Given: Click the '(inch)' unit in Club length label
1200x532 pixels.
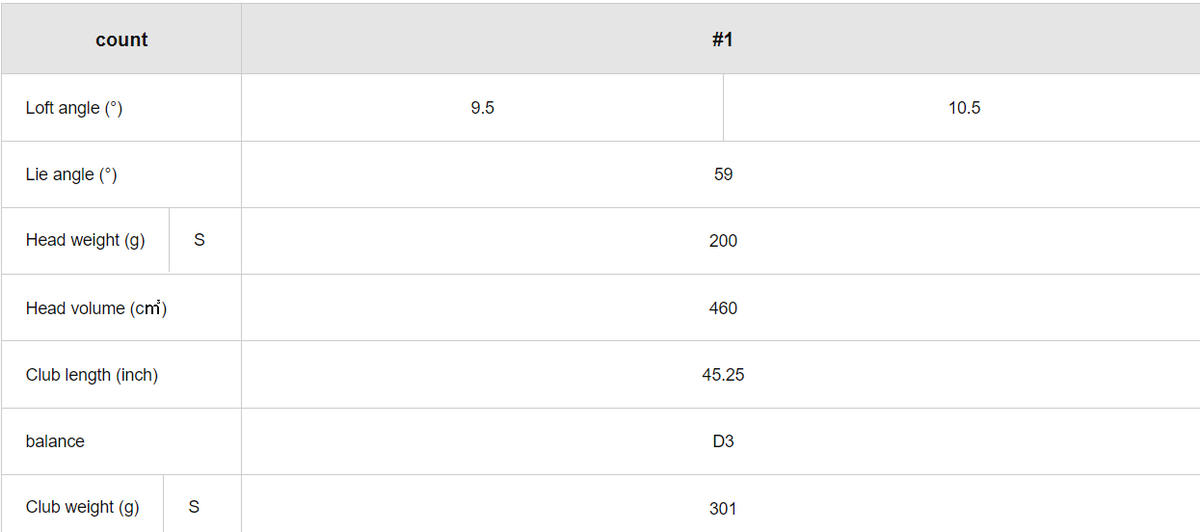Looking at the screenshot, I should point(136,375).
